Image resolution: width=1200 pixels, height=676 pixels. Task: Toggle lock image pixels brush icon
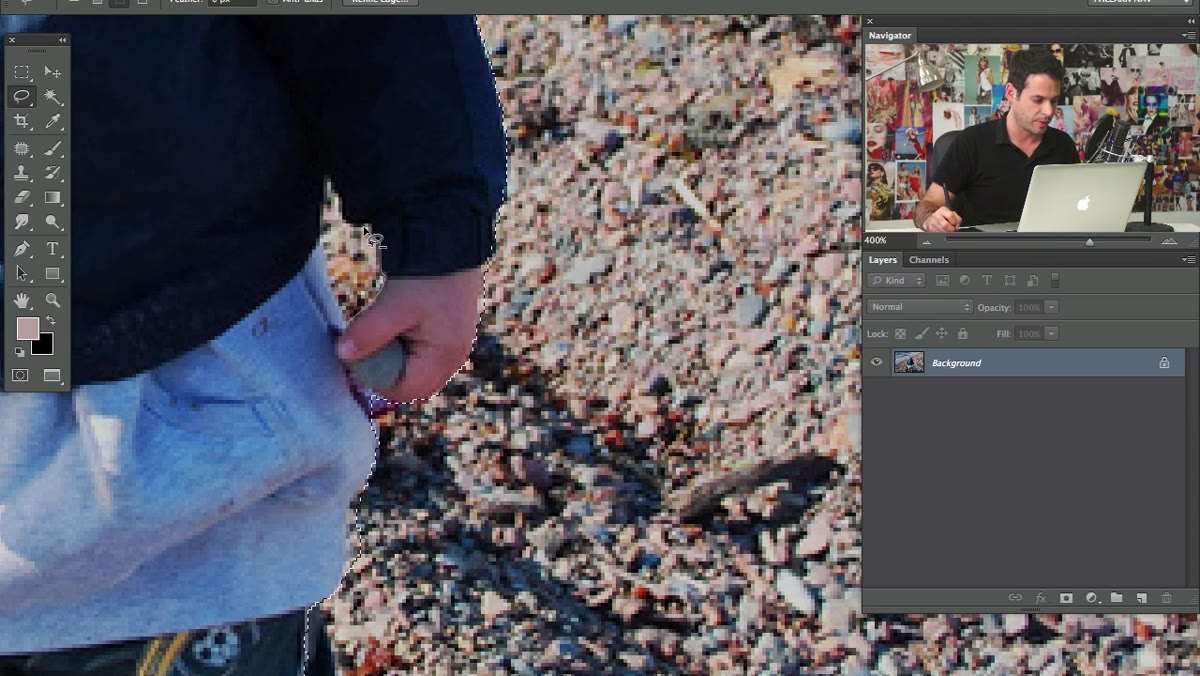pyautogui.click(x=921, y=333)
